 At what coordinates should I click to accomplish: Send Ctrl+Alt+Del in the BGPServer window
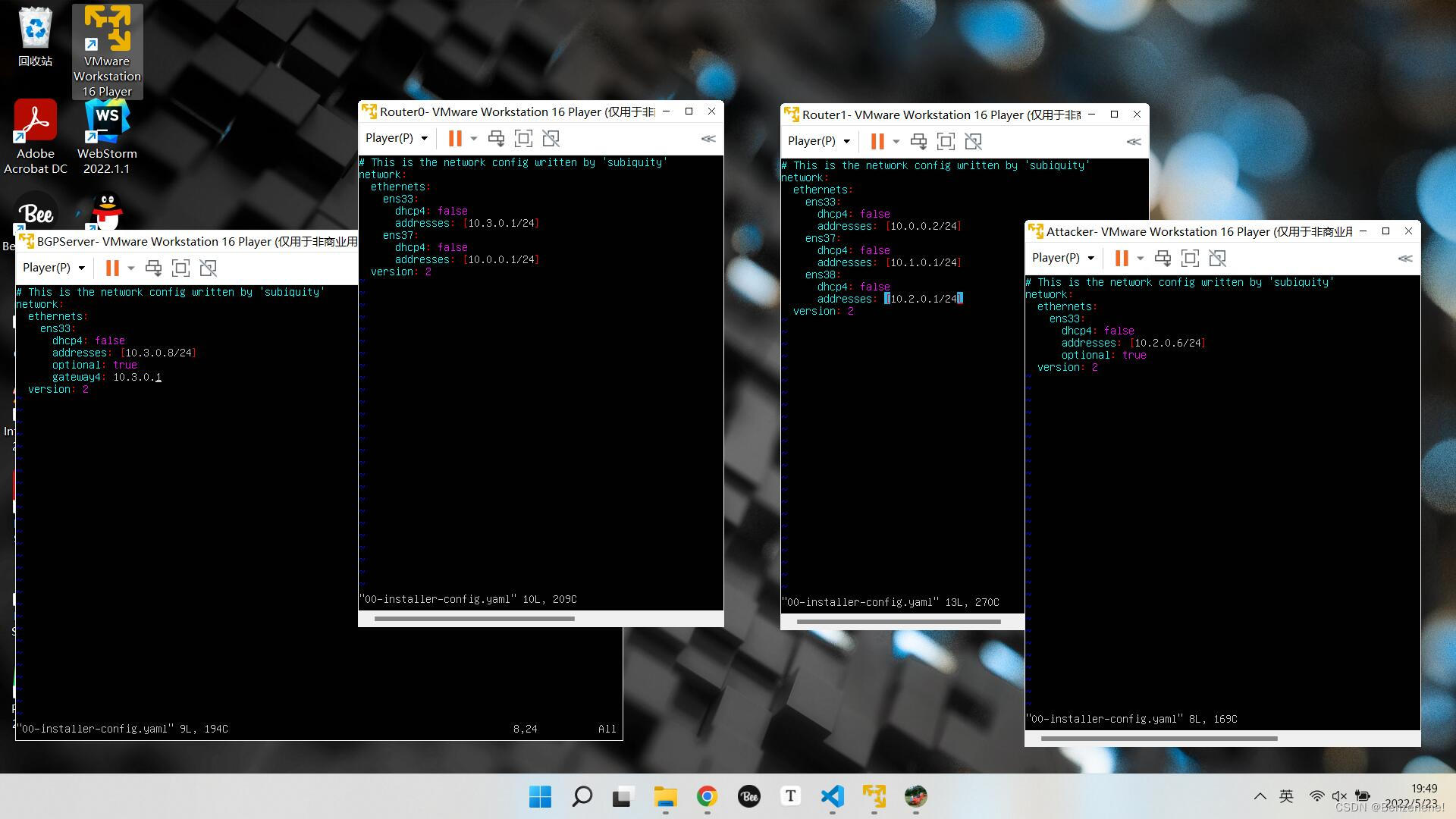point(153,268)
